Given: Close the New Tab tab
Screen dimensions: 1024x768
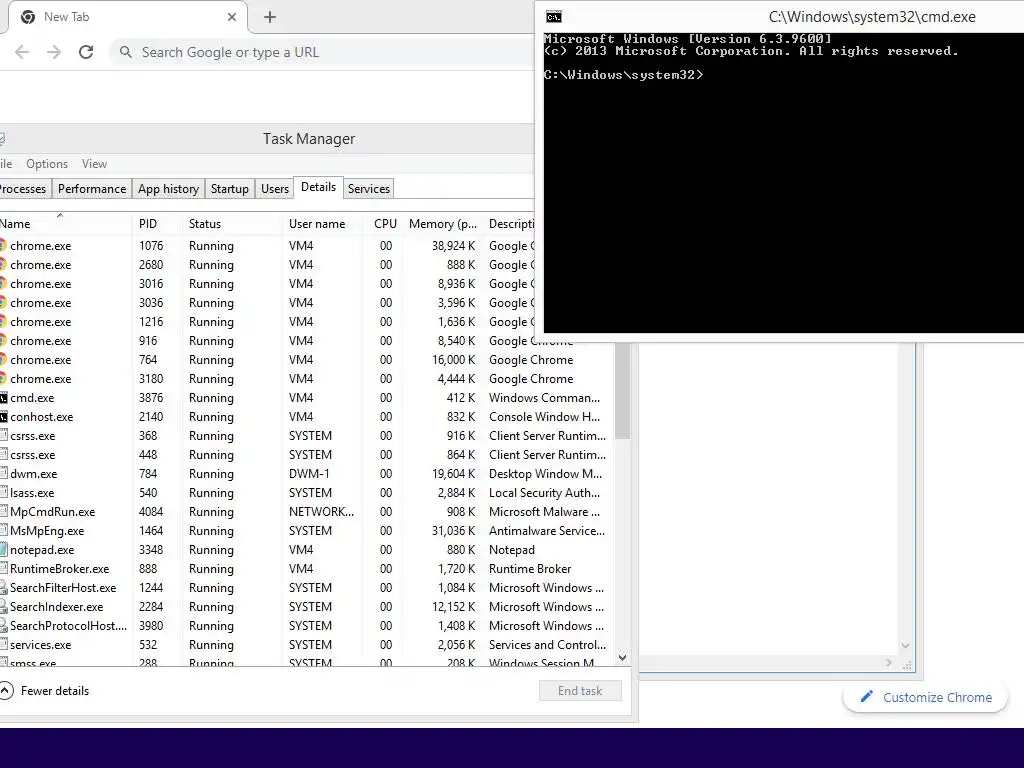Looking at the screenshot, I should (x=232, y=17).
